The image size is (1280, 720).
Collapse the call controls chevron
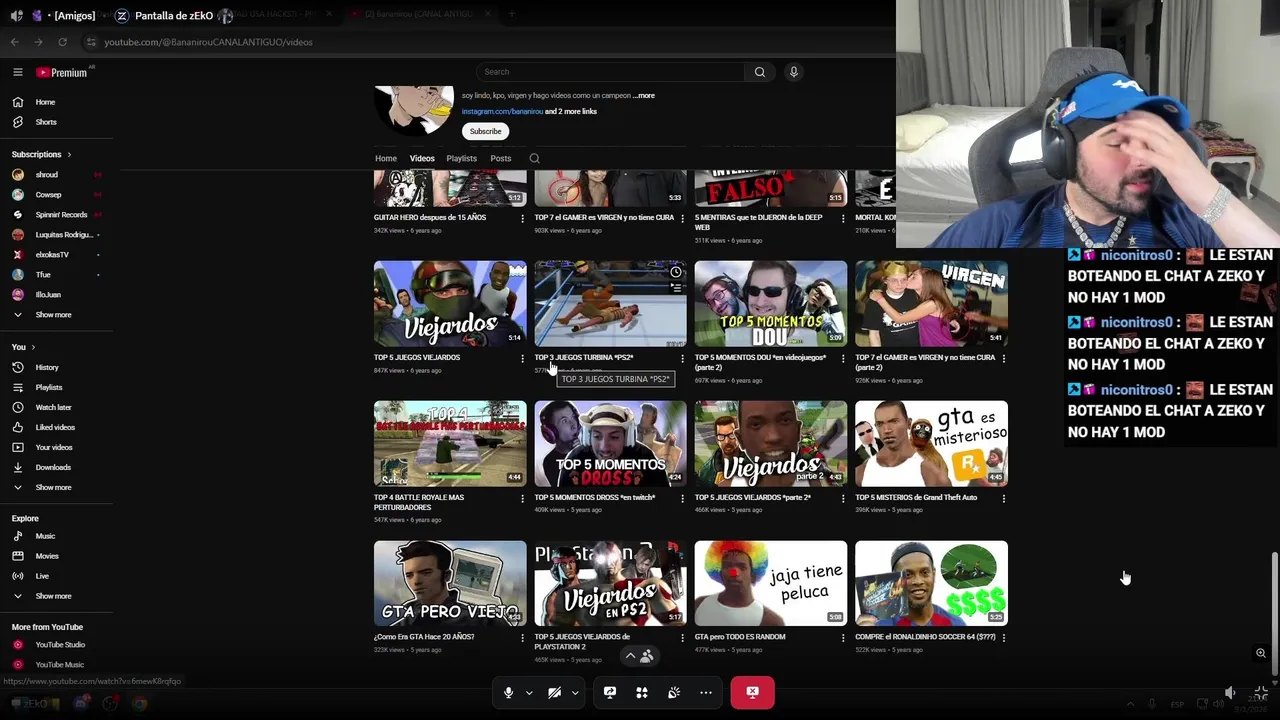click(x=630, y=657)
